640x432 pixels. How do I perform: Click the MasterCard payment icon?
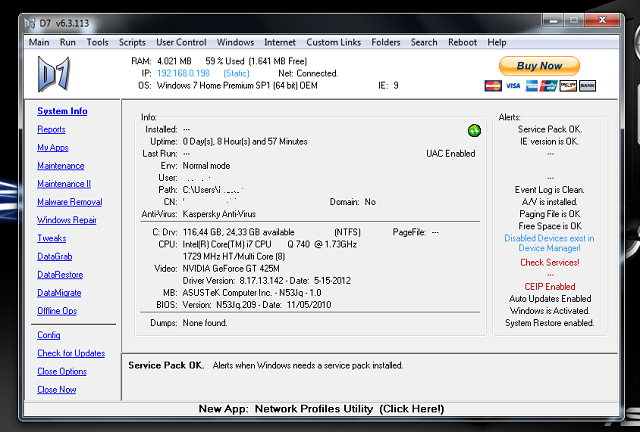click(x=493, y=86)
